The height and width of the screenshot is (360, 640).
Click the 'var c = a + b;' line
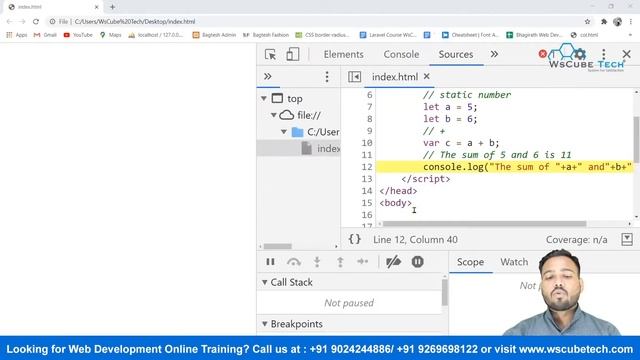(461, 143)
